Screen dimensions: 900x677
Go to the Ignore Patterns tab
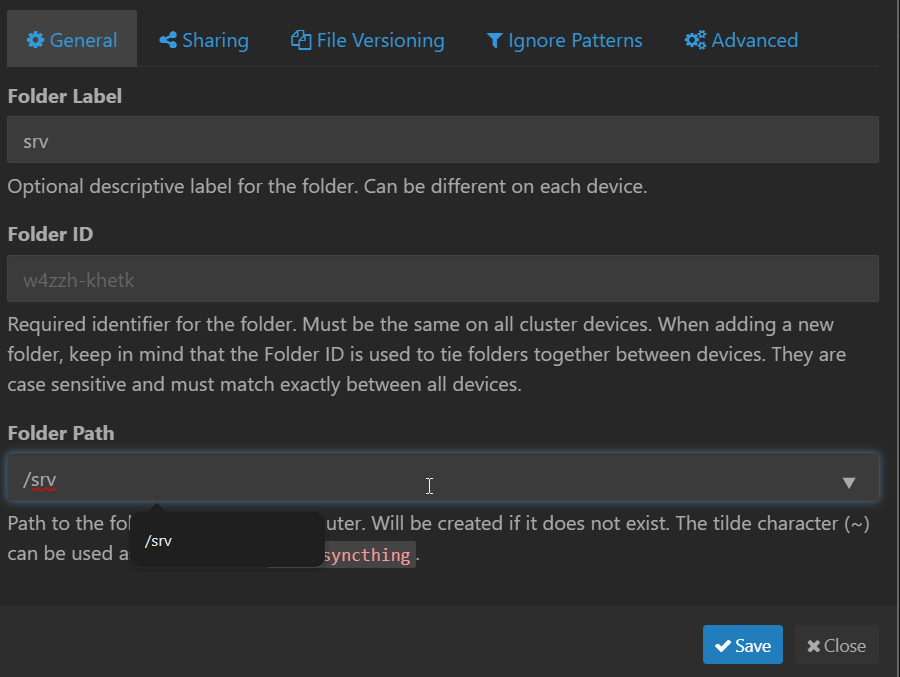pyautogui.click(x=564, y=40)
